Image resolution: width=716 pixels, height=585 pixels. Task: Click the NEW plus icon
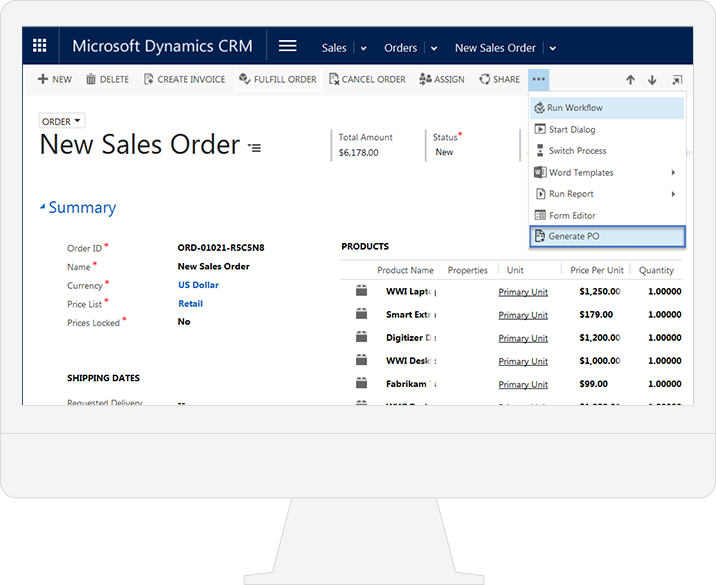[x=43, y=79]
